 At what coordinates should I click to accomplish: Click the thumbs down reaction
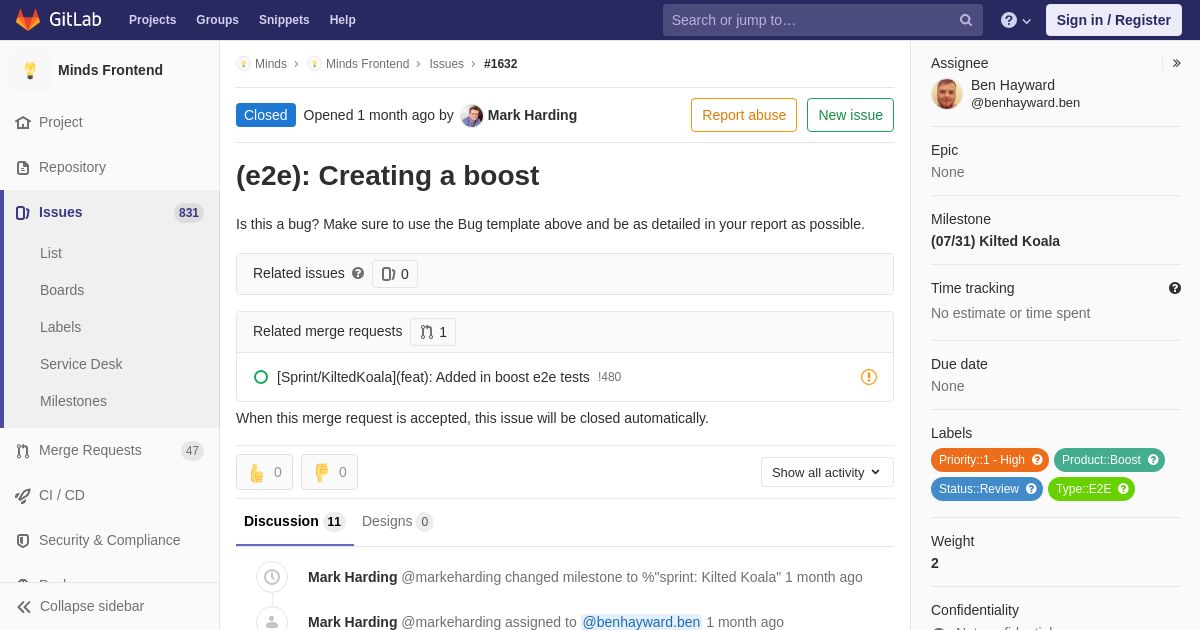pyautogui.click(x=329, y=472)
